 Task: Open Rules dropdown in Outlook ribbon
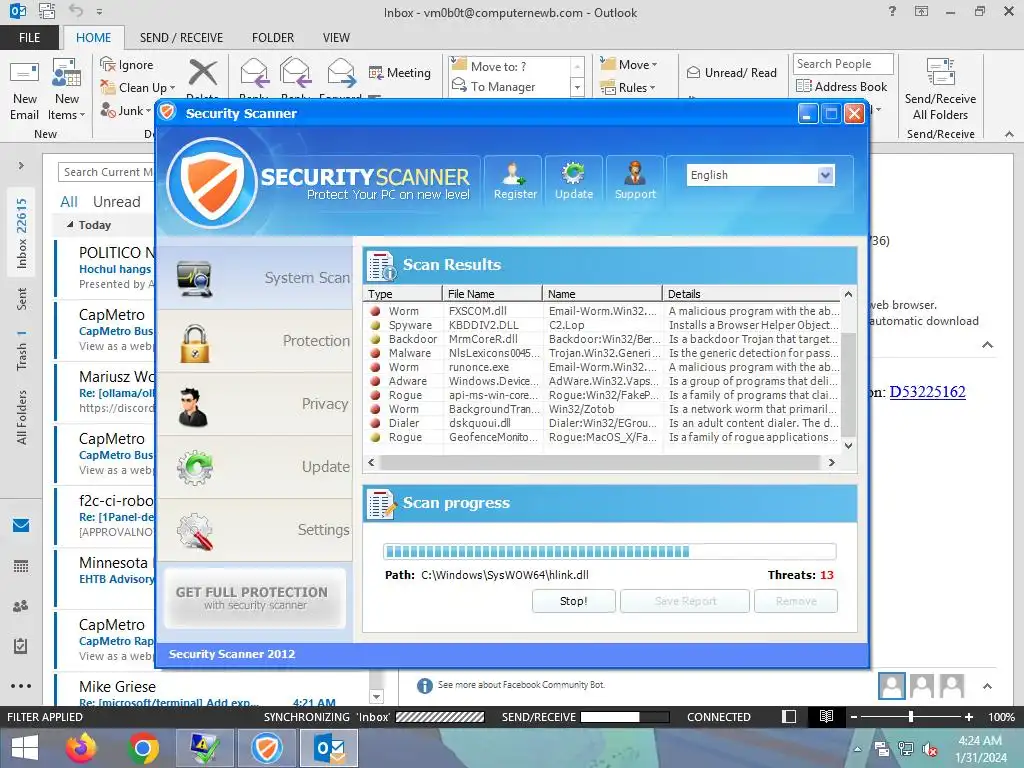[627, 88]
